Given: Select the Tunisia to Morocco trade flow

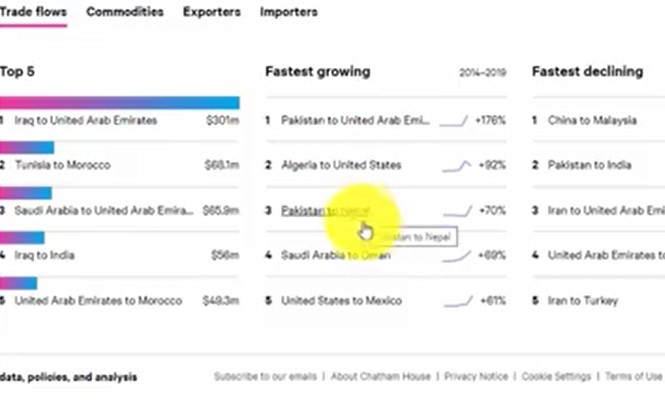Looking at the screenshot, I should (63, 165).
